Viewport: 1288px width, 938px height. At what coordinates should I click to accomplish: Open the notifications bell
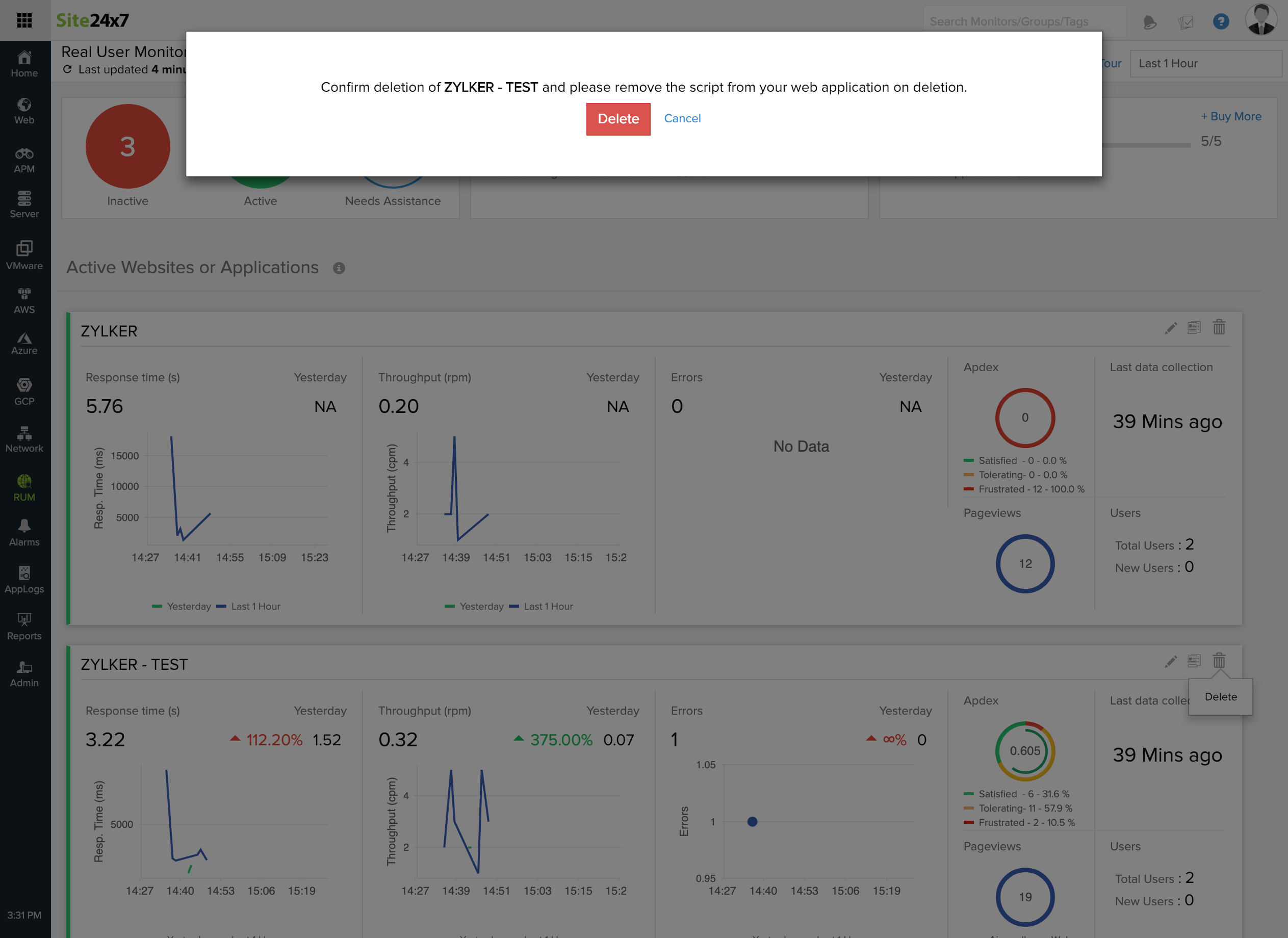(x=1149, y=20)
